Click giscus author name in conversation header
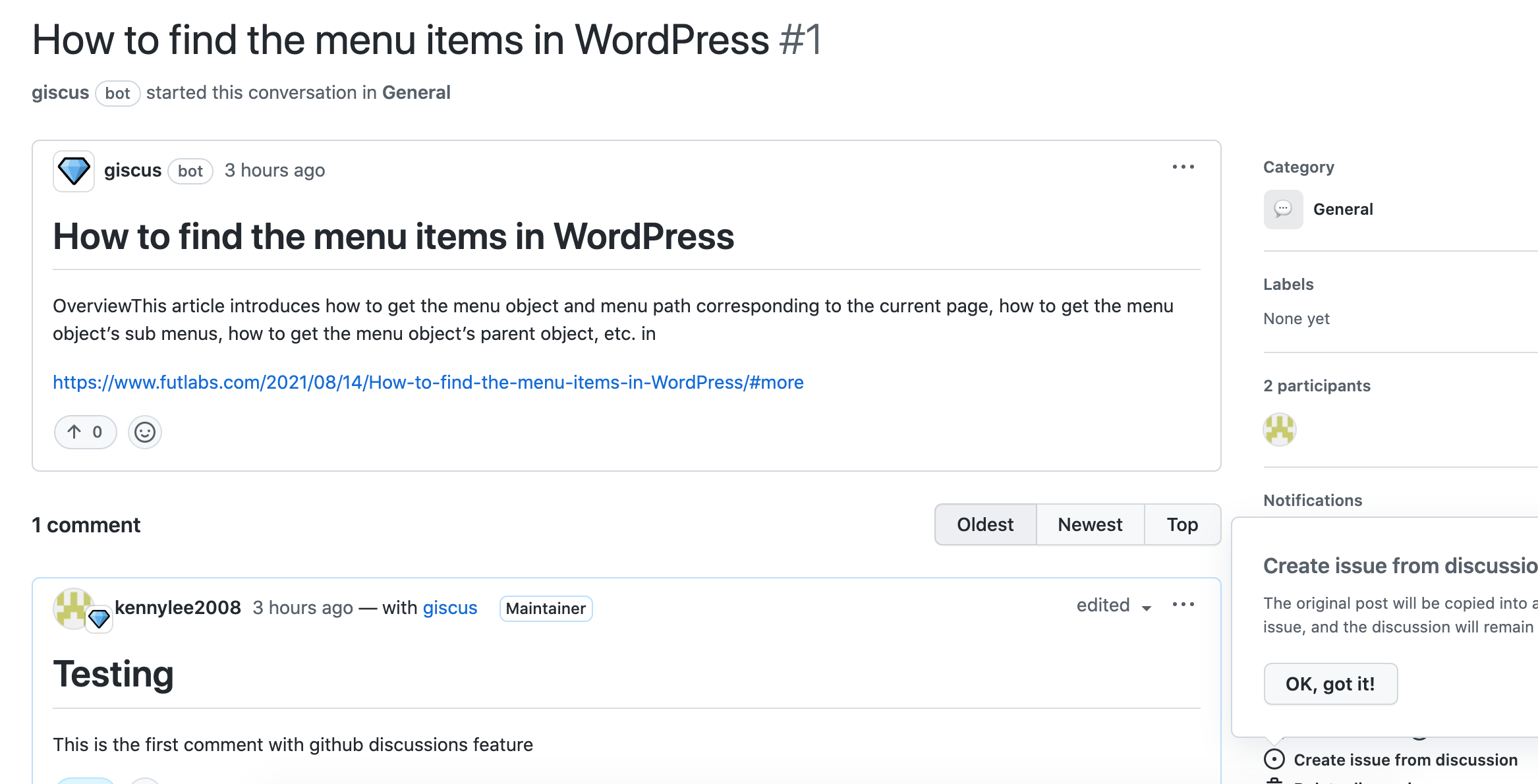 [61, 92]
